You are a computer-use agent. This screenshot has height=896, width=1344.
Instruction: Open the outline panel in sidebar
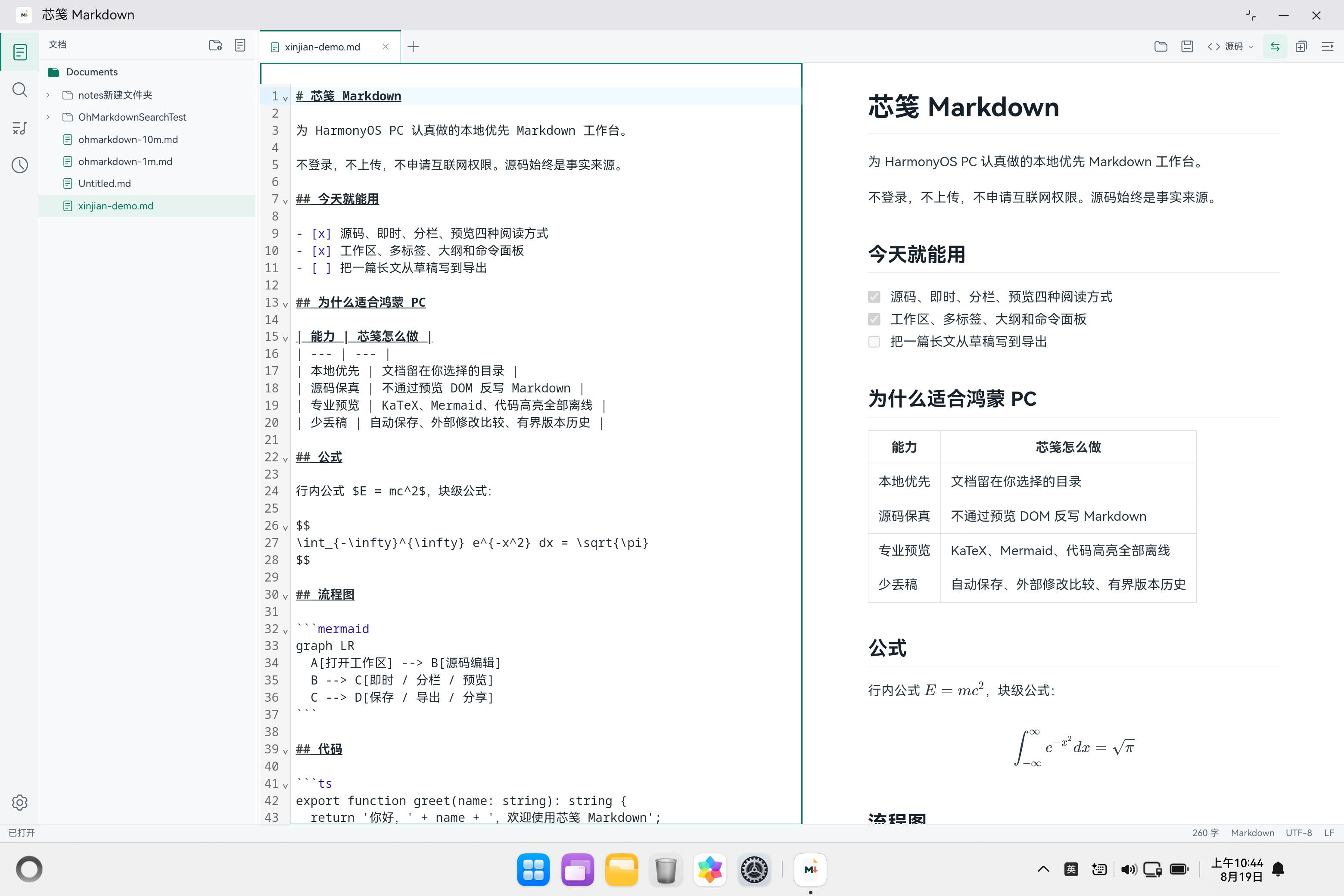coord(20,128)
